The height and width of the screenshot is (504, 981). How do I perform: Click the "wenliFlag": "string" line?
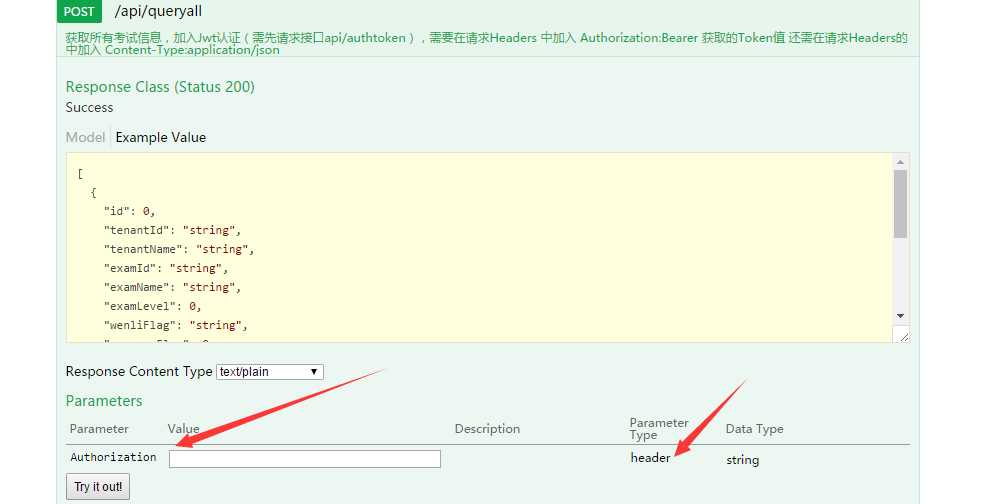[x=175, y=325]
